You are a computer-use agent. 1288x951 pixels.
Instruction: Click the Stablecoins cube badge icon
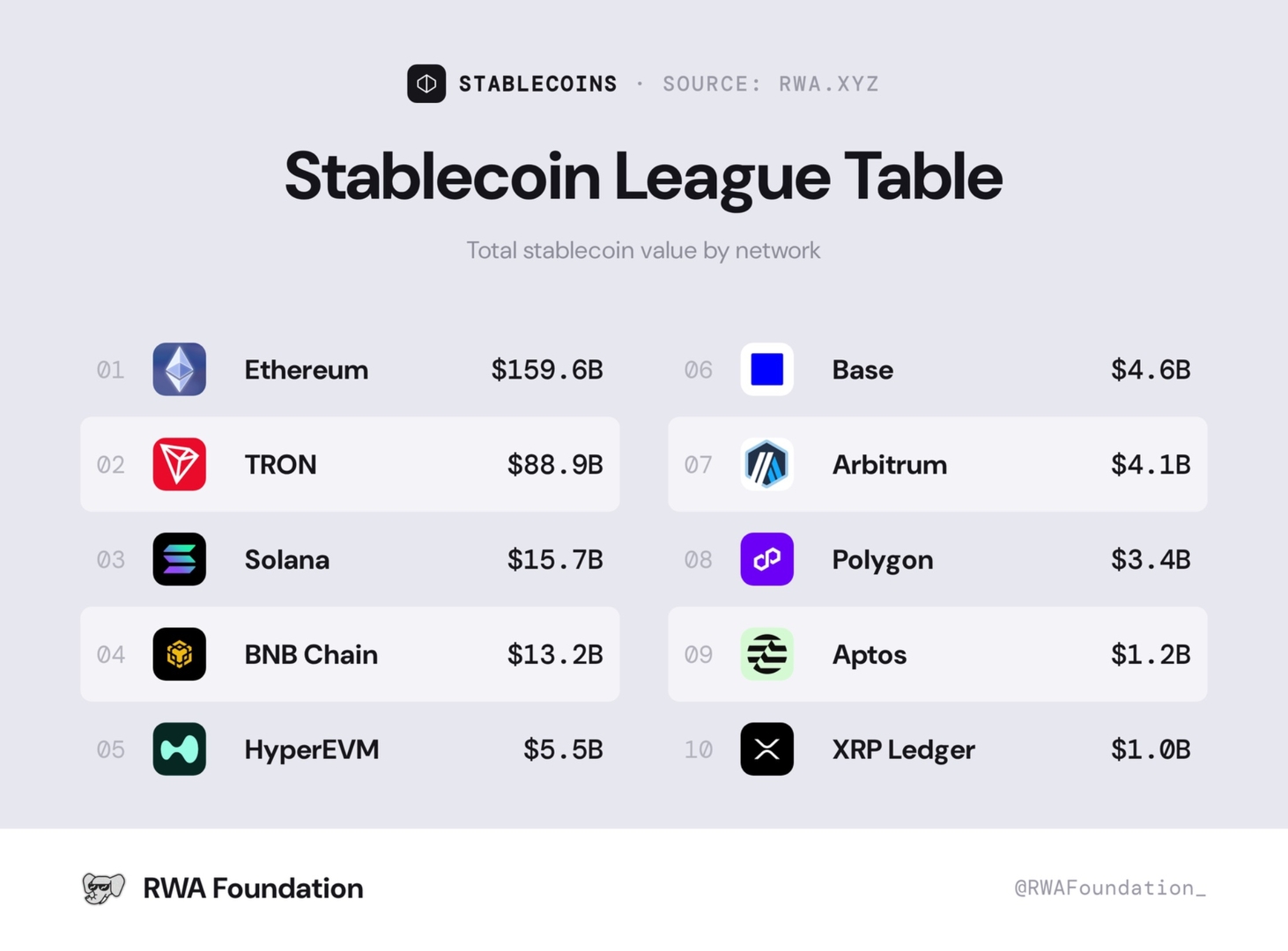426,84
